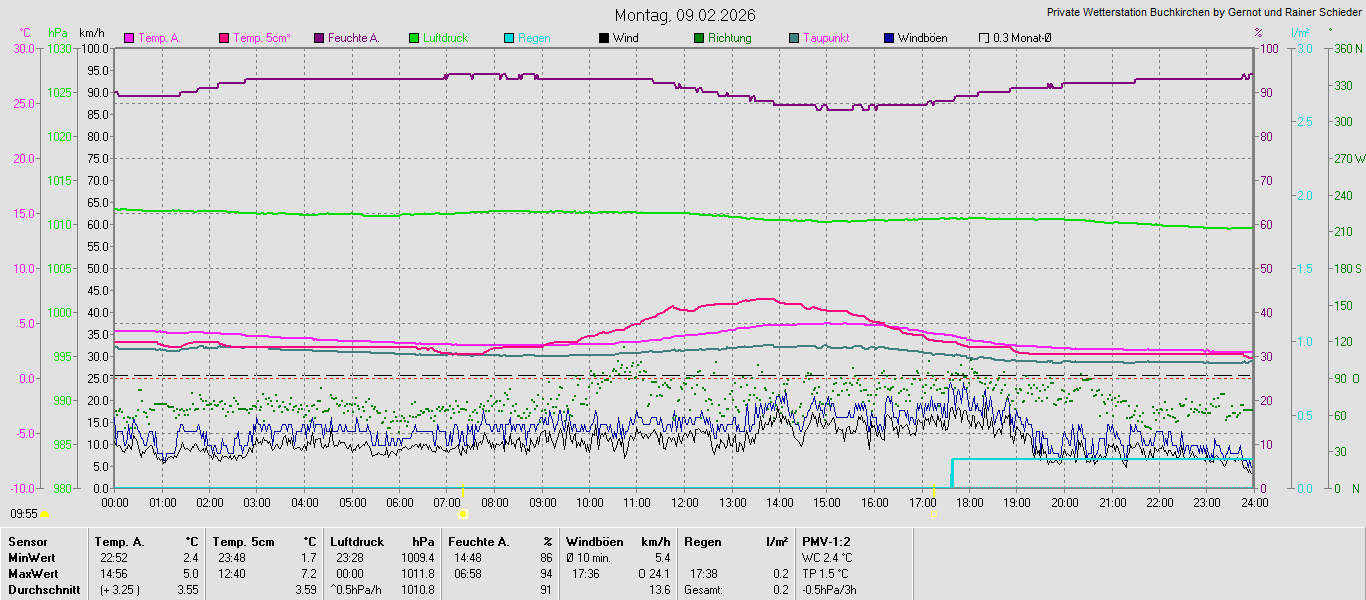
Task: Click the black Wind legend square
Action: tap(604, 38)
